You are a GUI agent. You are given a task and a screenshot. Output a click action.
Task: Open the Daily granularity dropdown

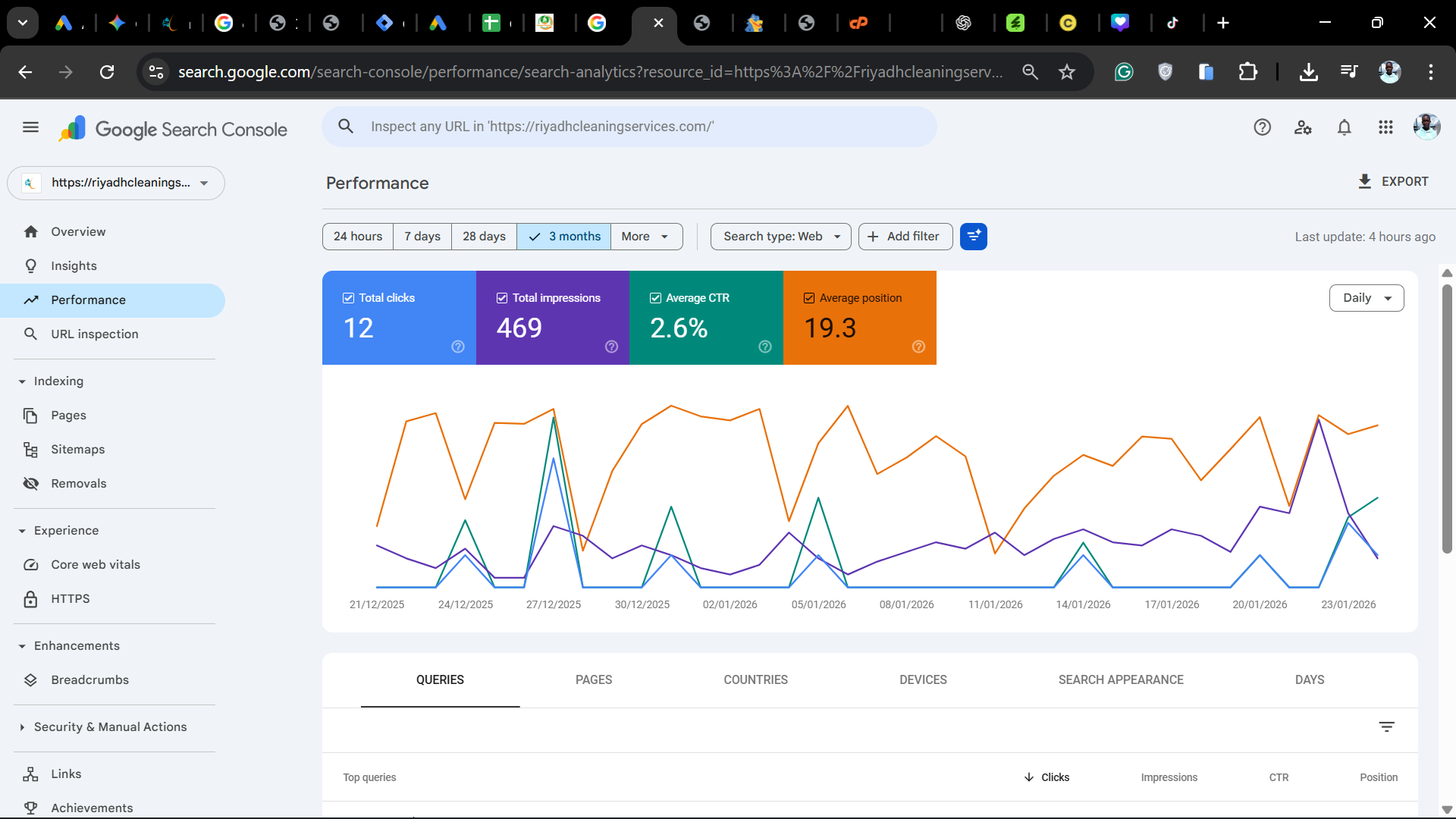(x=1366, y=298)
